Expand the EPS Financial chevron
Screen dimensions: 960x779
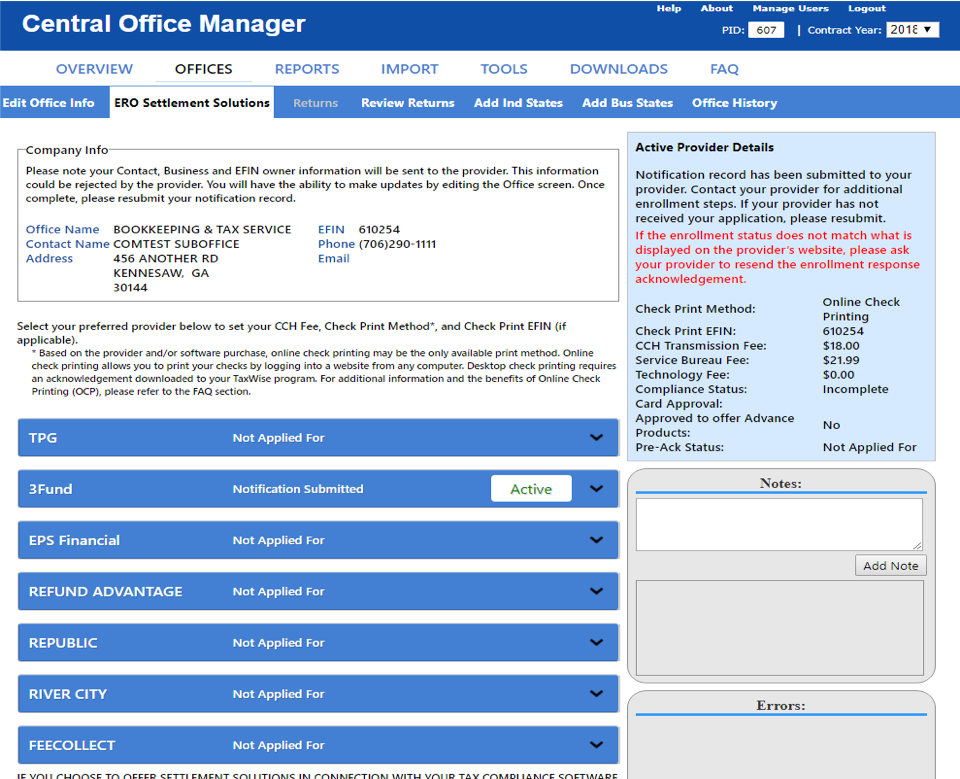(x=596, y=540)
